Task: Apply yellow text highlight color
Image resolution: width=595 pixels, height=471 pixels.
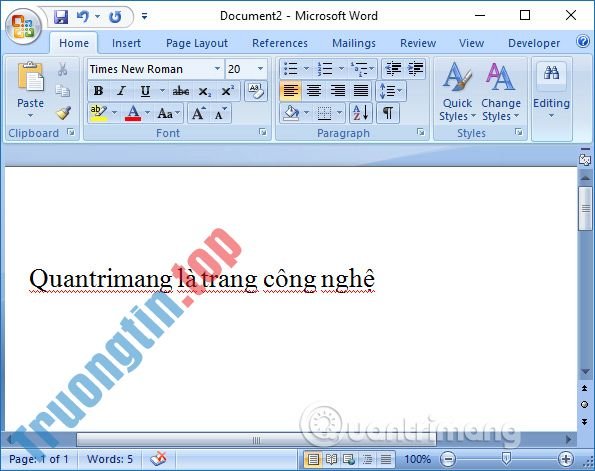Action: point(98,113)
